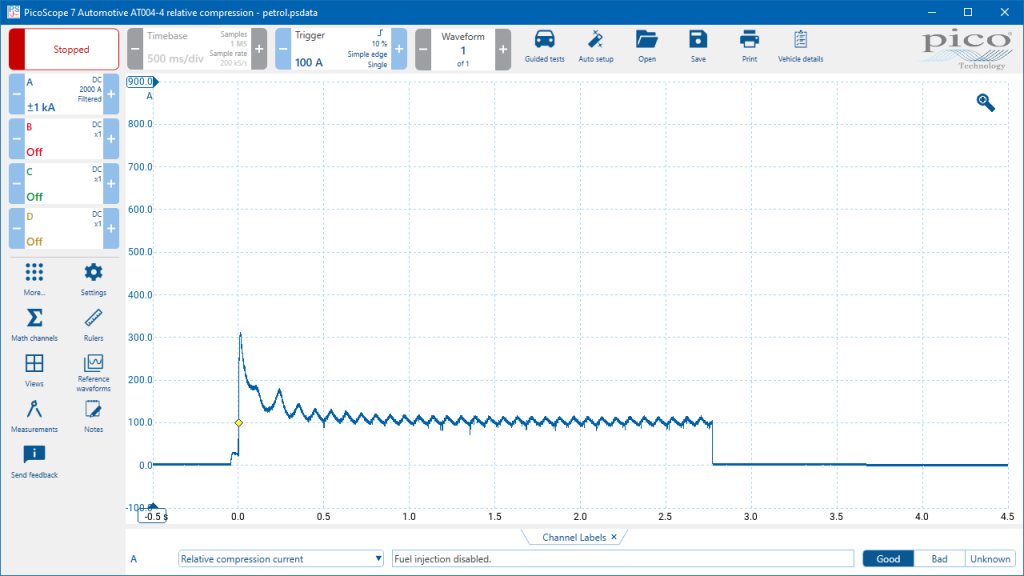Open the More... apps menu
Viewport: 1024px width, 576px height.
(x=34, y=280)
